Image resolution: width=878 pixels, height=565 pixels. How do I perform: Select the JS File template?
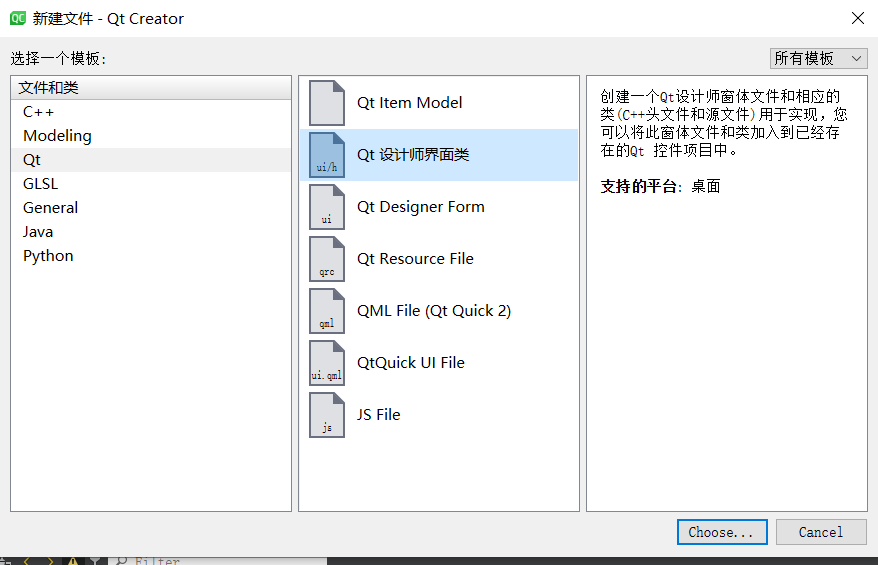[439, 415]
